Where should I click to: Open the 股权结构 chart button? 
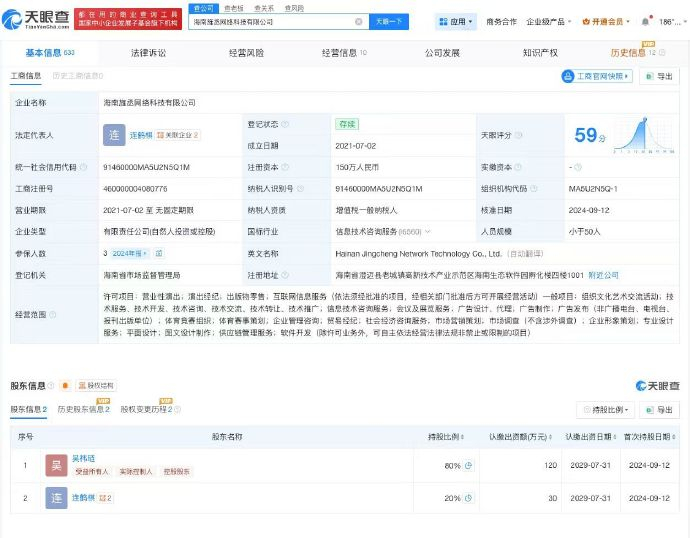[x=96, y=385]
